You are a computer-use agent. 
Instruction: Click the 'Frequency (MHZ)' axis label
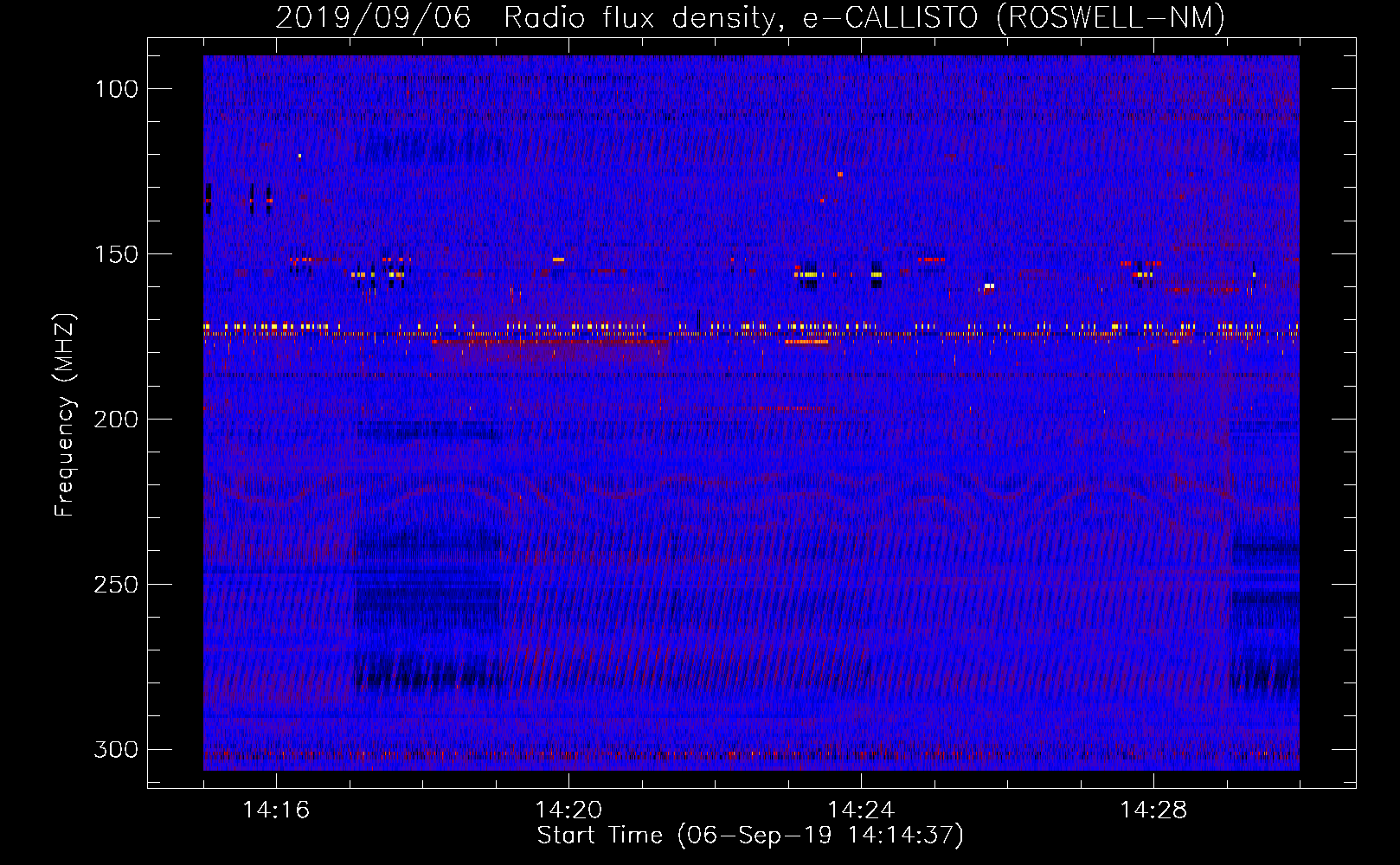[x=65, y=415]
